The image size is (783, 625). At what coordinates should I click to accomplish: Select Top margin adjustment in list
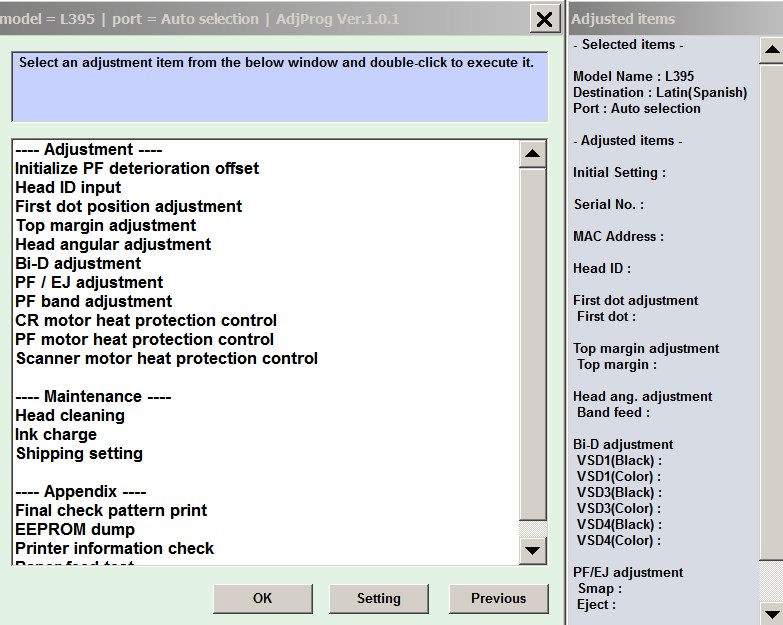(105, 225)
